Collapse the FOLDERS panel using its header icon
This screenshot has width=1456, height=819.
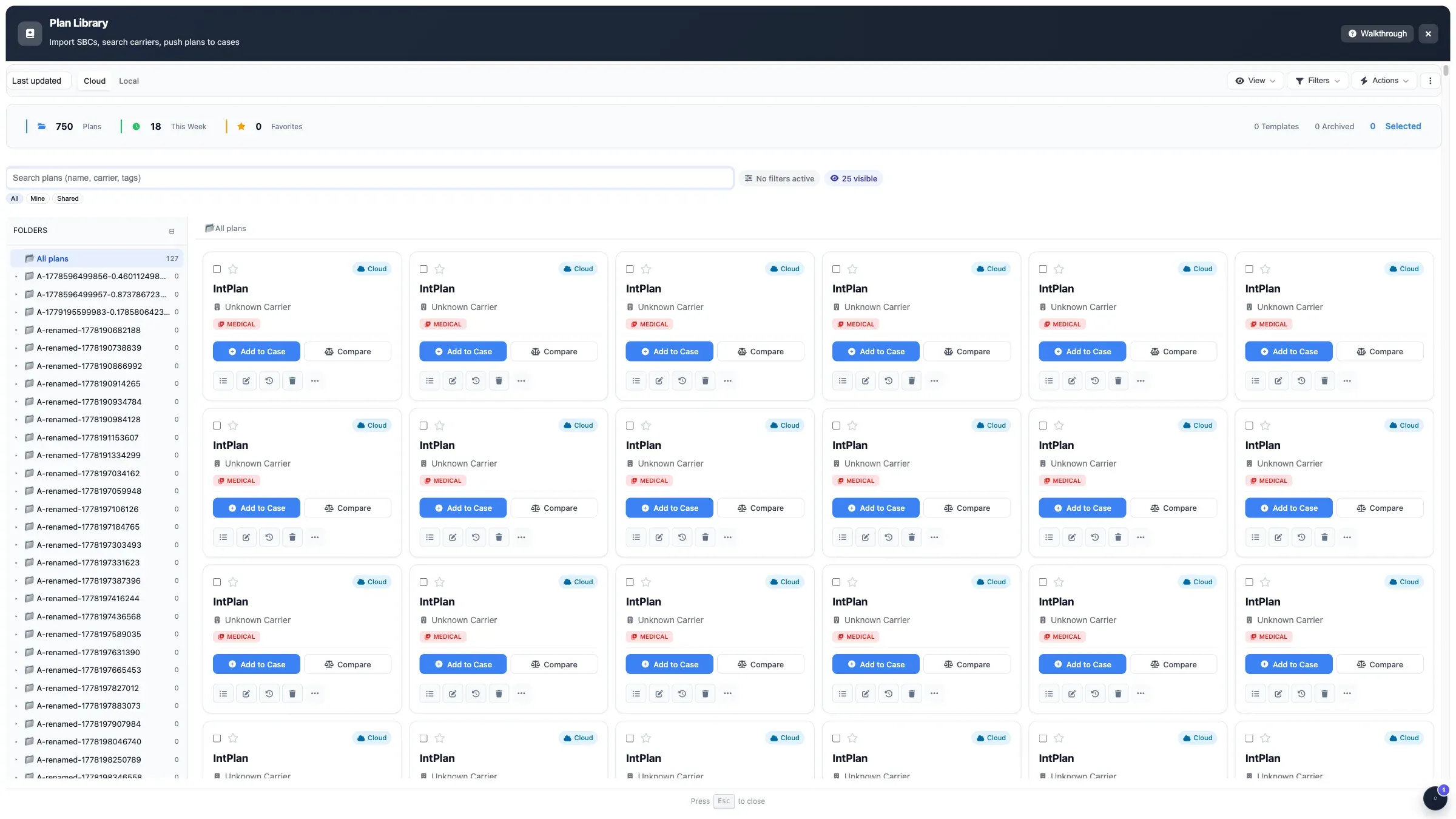(x=172, y=231)
